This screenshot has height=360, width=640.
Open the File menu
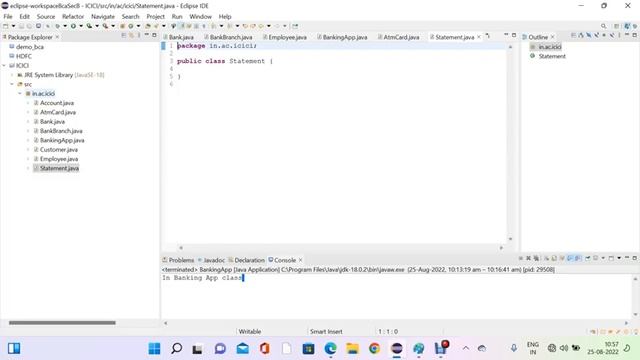pos(8,16)
